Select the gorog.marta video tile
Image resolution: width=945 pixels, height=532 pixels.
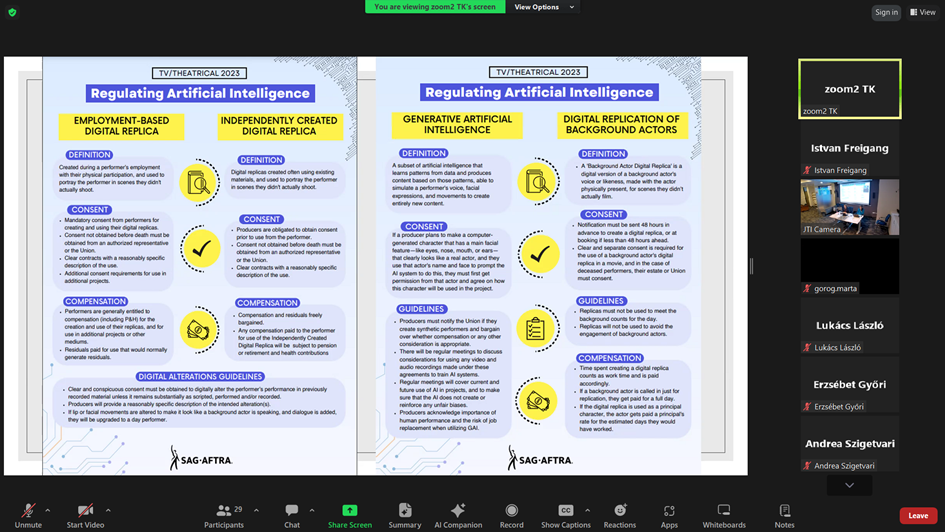point(850,266)
